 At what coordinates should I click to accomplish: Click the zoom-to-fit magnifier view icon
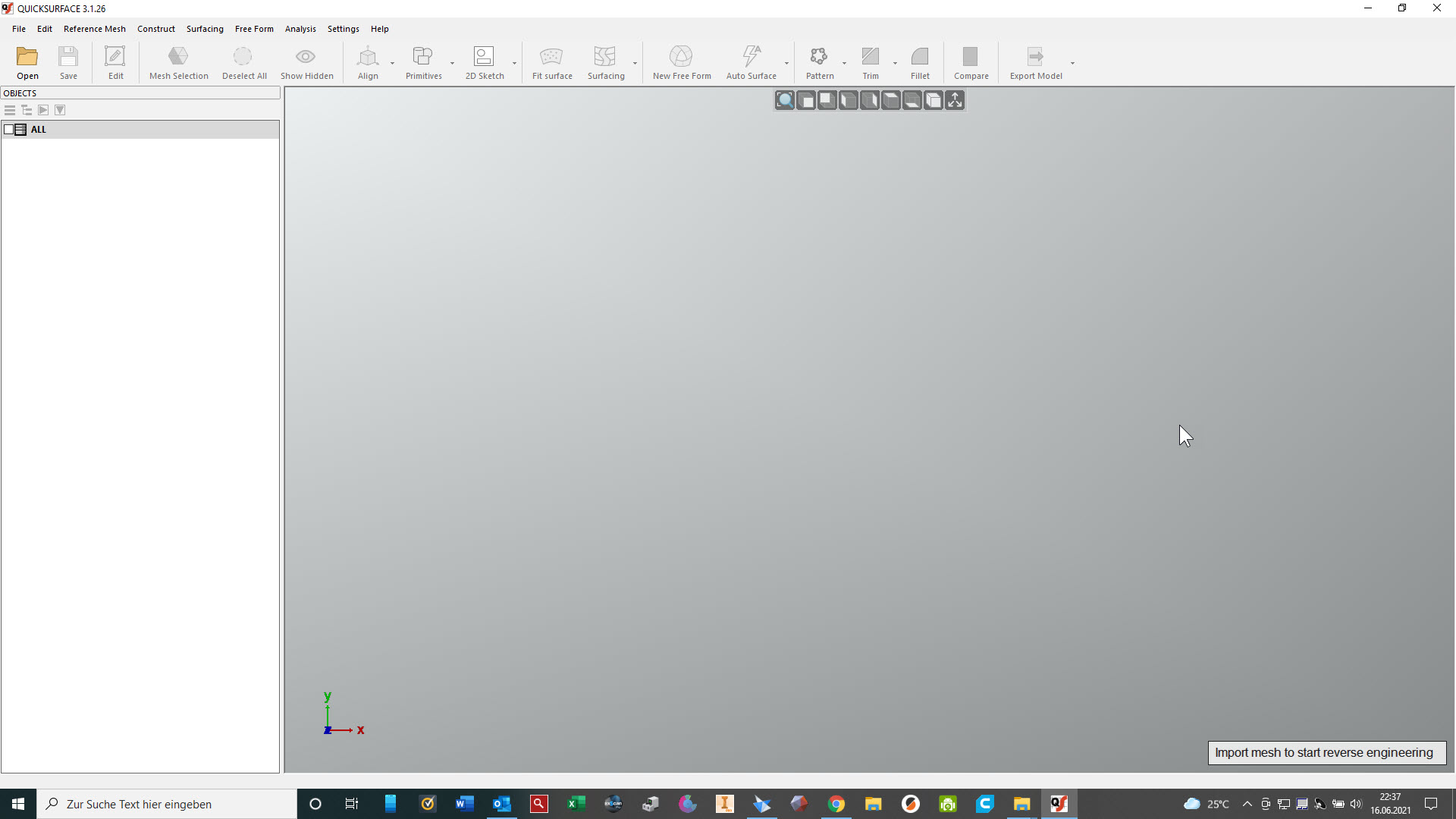point(785,100)
